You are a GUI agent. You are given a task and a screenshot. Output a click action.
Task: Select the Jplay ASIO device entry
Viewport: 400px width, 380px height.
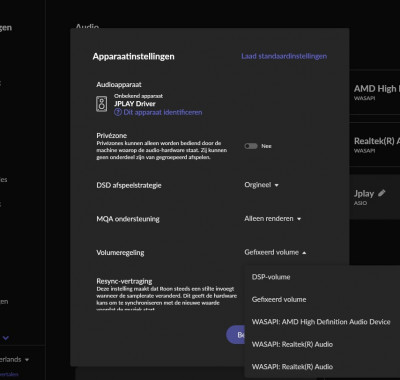(x=375, y=197)
